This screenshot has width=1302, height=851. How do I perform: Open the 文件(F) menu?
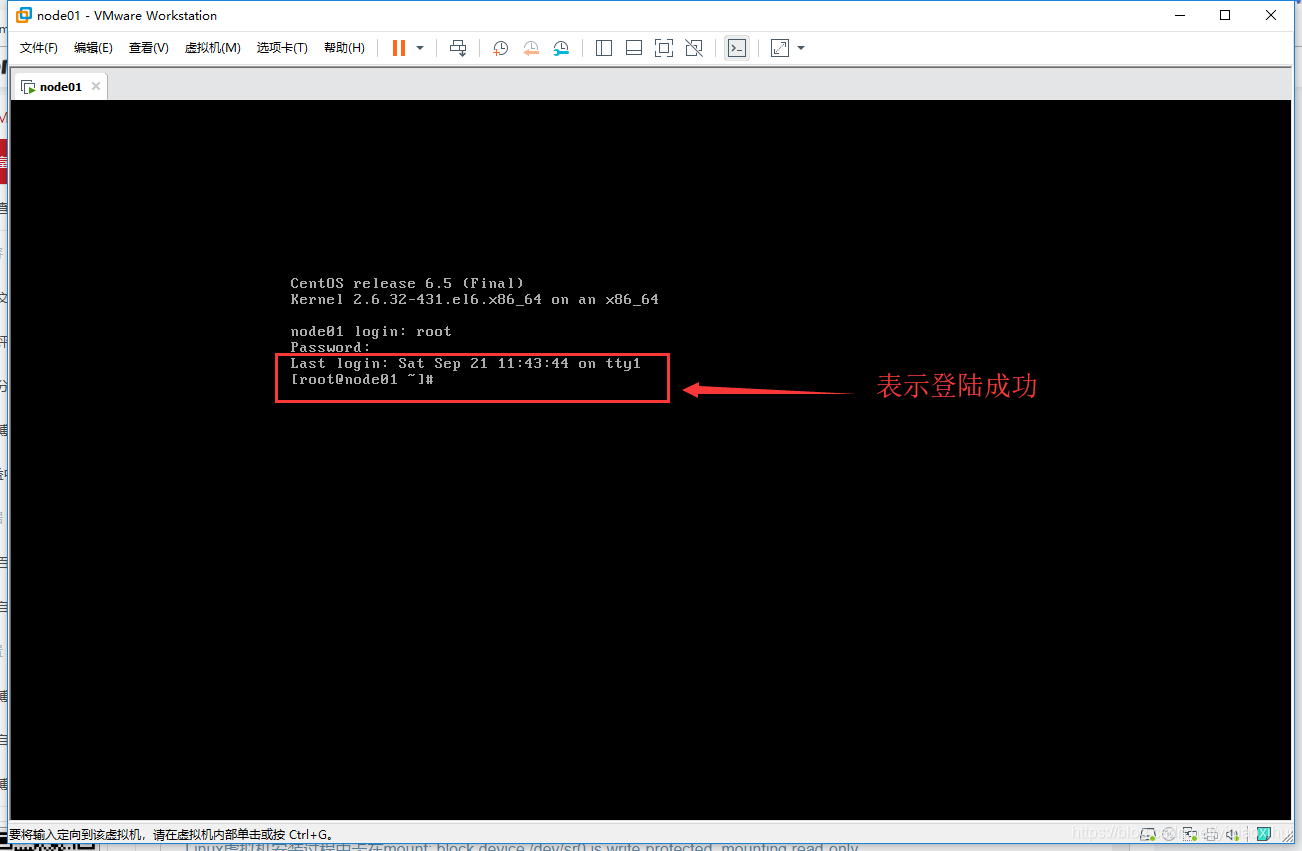(39, 48)
